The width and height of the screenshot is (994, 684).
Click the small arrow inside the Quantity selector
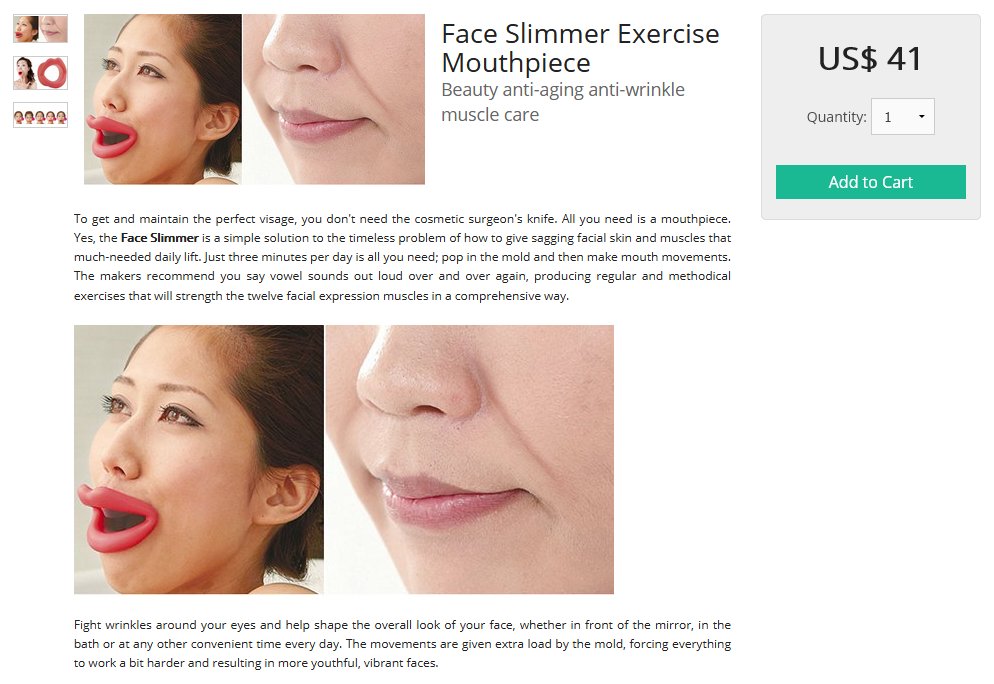(922, 117)
